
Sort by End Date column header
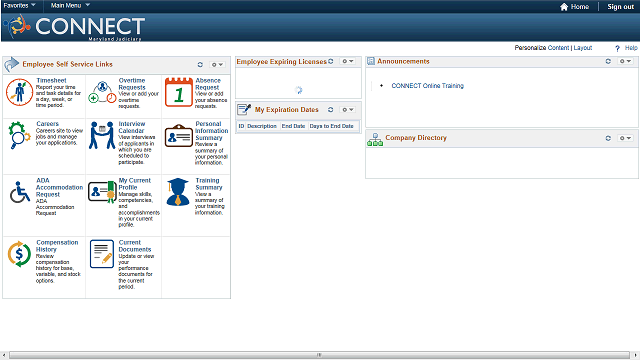(x=293, y=126)
